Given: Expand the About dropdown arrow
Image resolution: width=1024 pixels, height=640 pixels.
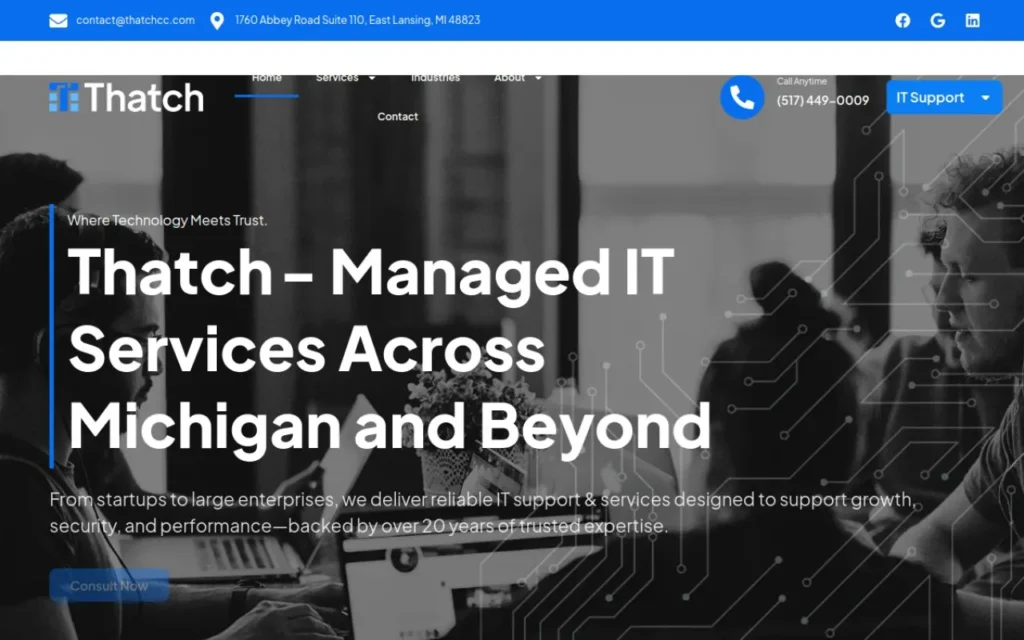Looking at the screenshot, I should click(x=538, y=78).
